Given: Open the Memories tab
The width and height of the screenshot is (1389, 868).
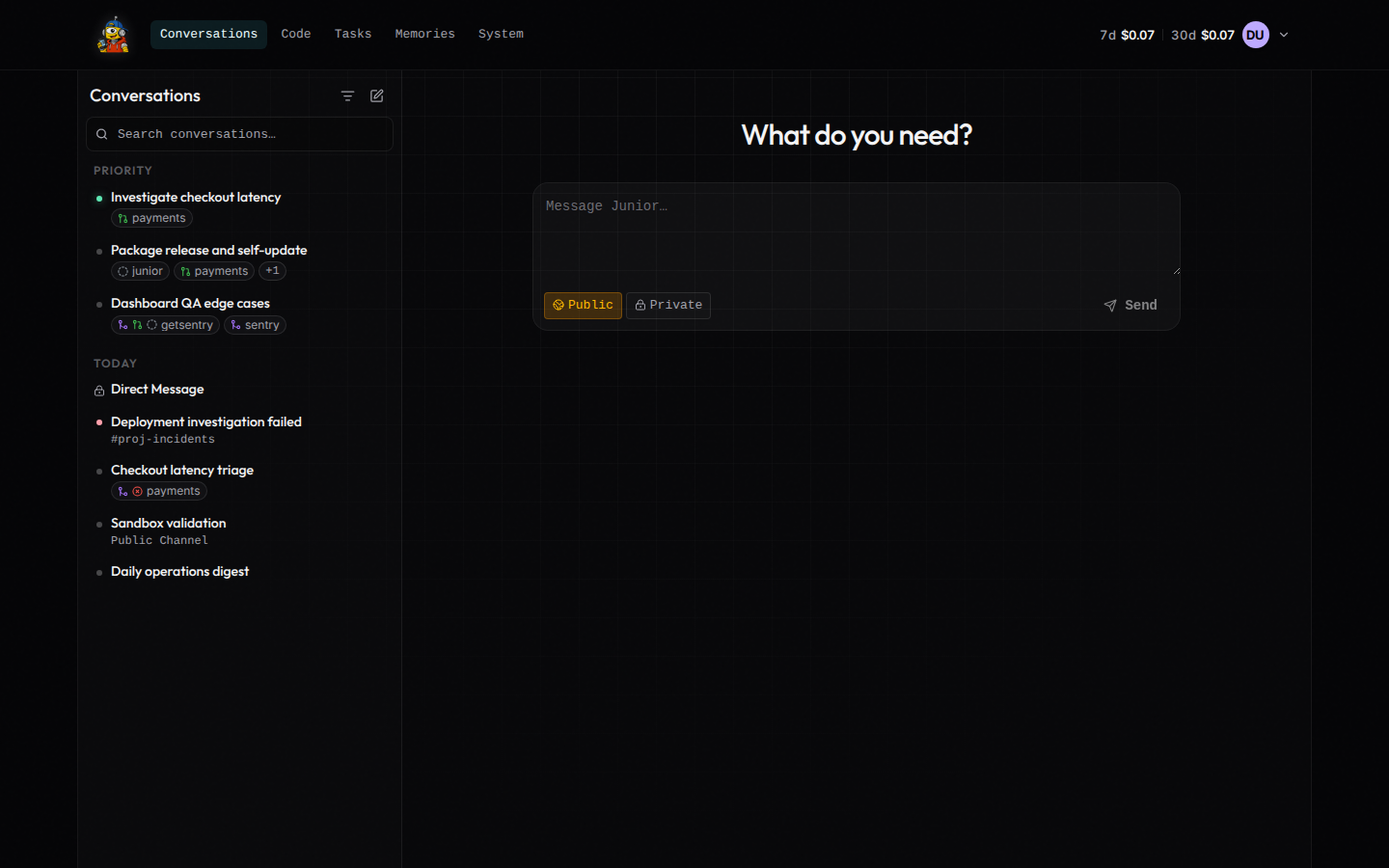Looking at the screenshot, I should pos(424,34).
